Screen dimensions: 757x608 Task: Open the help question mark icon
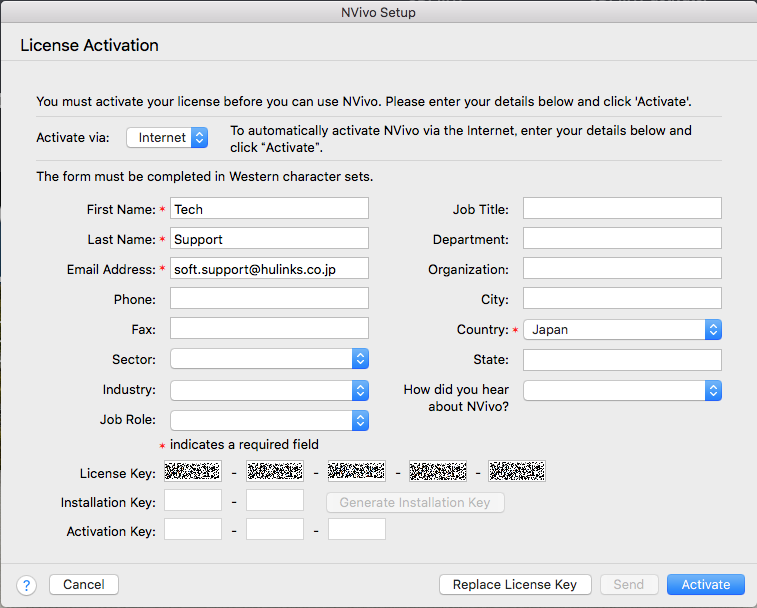coord(27,585)
